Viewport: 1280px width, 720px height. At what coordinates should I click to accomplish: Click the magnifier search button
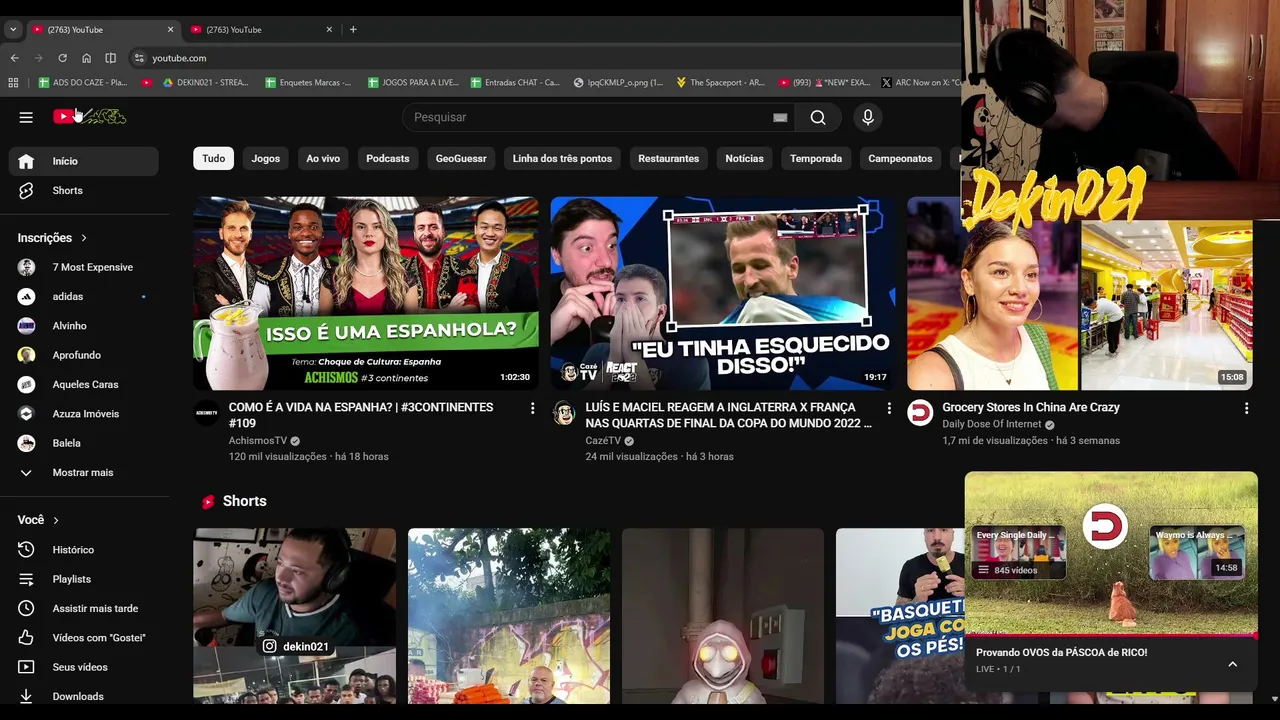(x=818, y=117)
